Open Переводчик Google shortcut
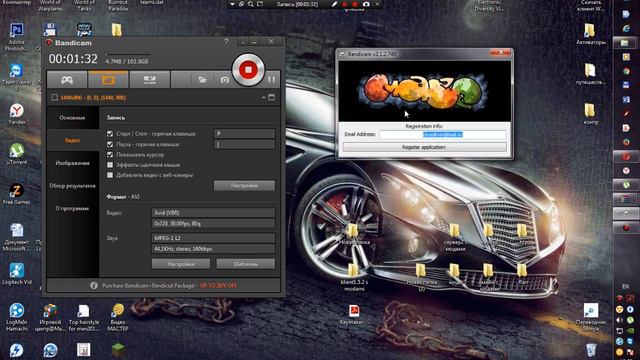The image size is (640, 360). click(591, 317)
